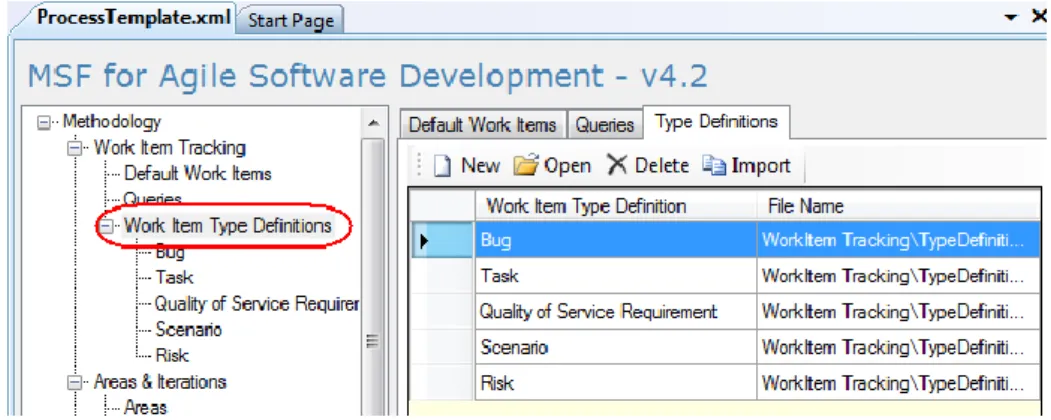Screen dimensions: 1051x420
Task: Select Quality of Service Requirement tree node
Action: click(x=257, y=303)
